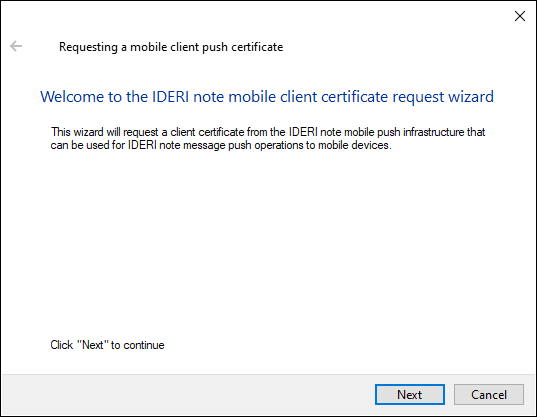This screenshot has height=417, width=537.
Task: Go back using the left arrow icon
Action: tap(16, 46)
